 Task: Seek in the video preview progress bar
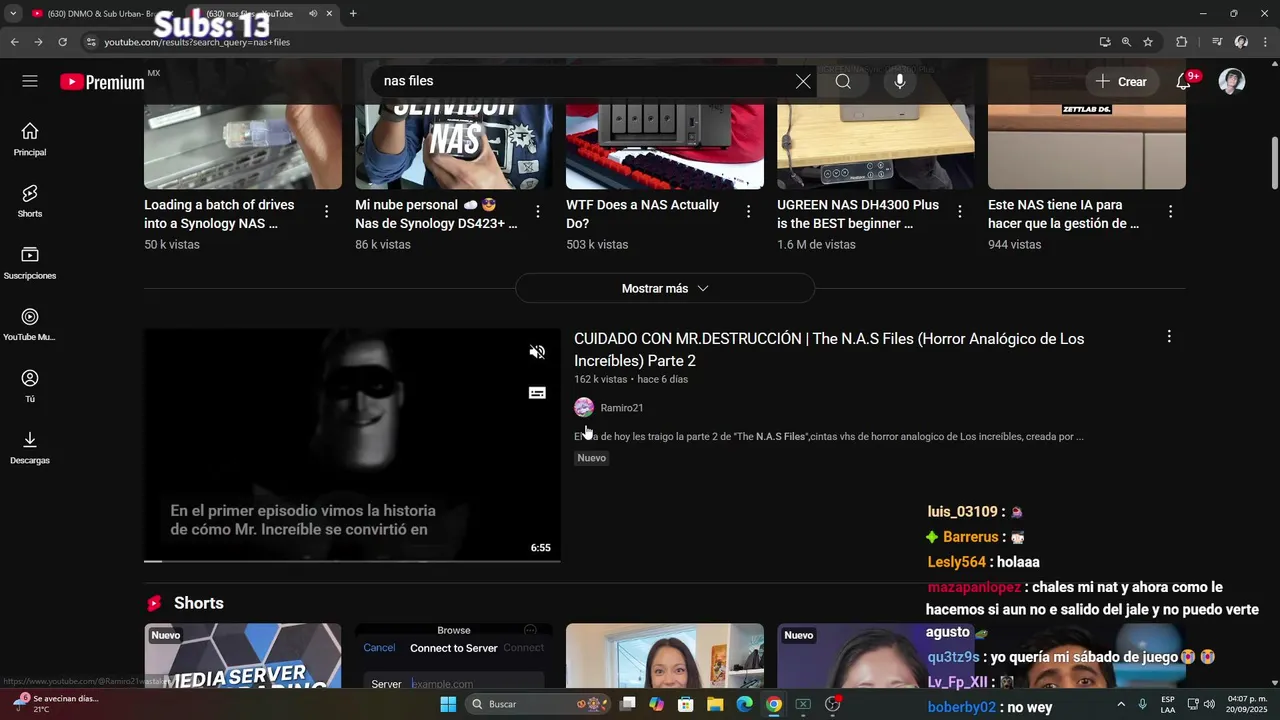(352, 561)
